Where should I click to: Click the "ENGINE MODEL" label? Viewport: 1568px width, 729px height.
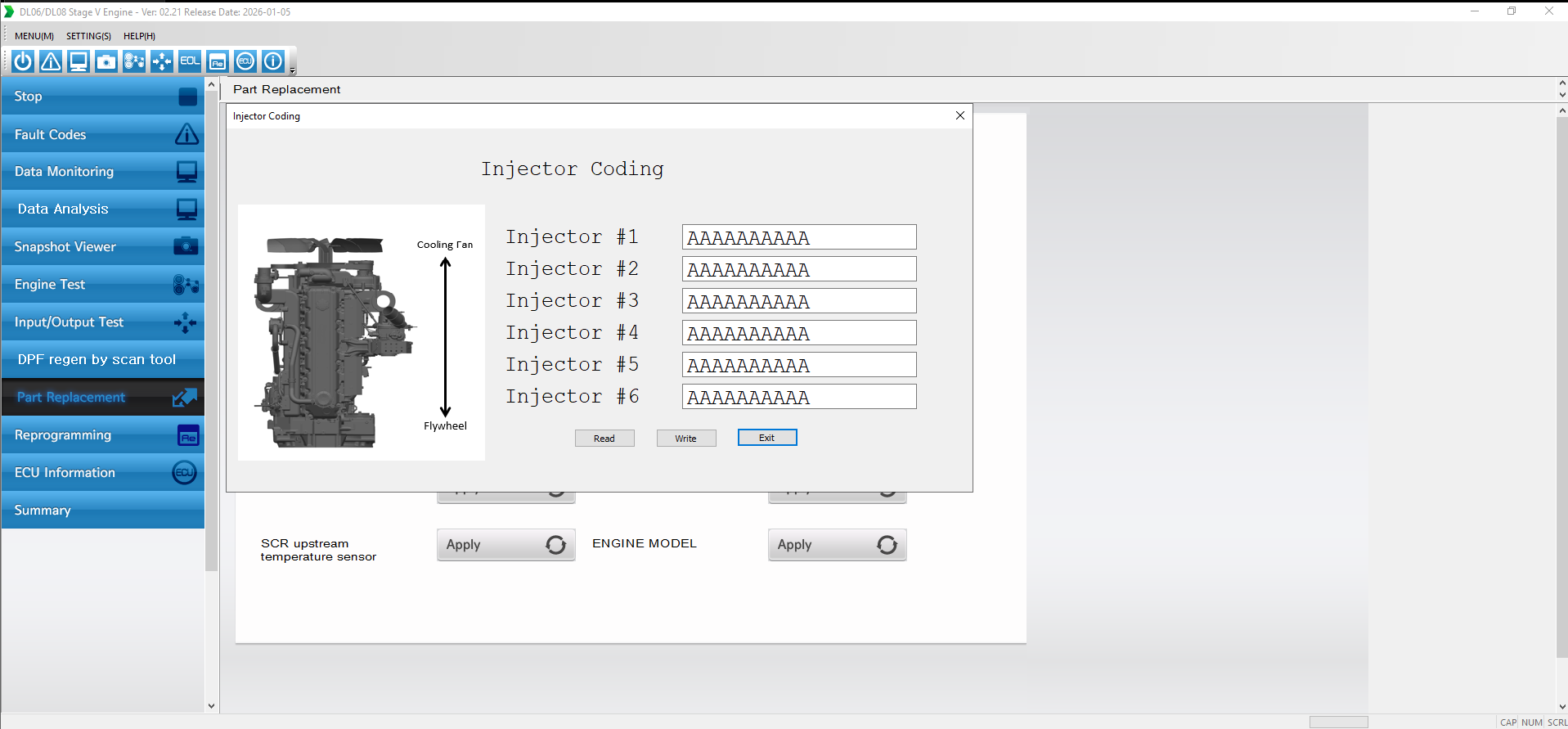pyautogui.click(x=645, y=543)
